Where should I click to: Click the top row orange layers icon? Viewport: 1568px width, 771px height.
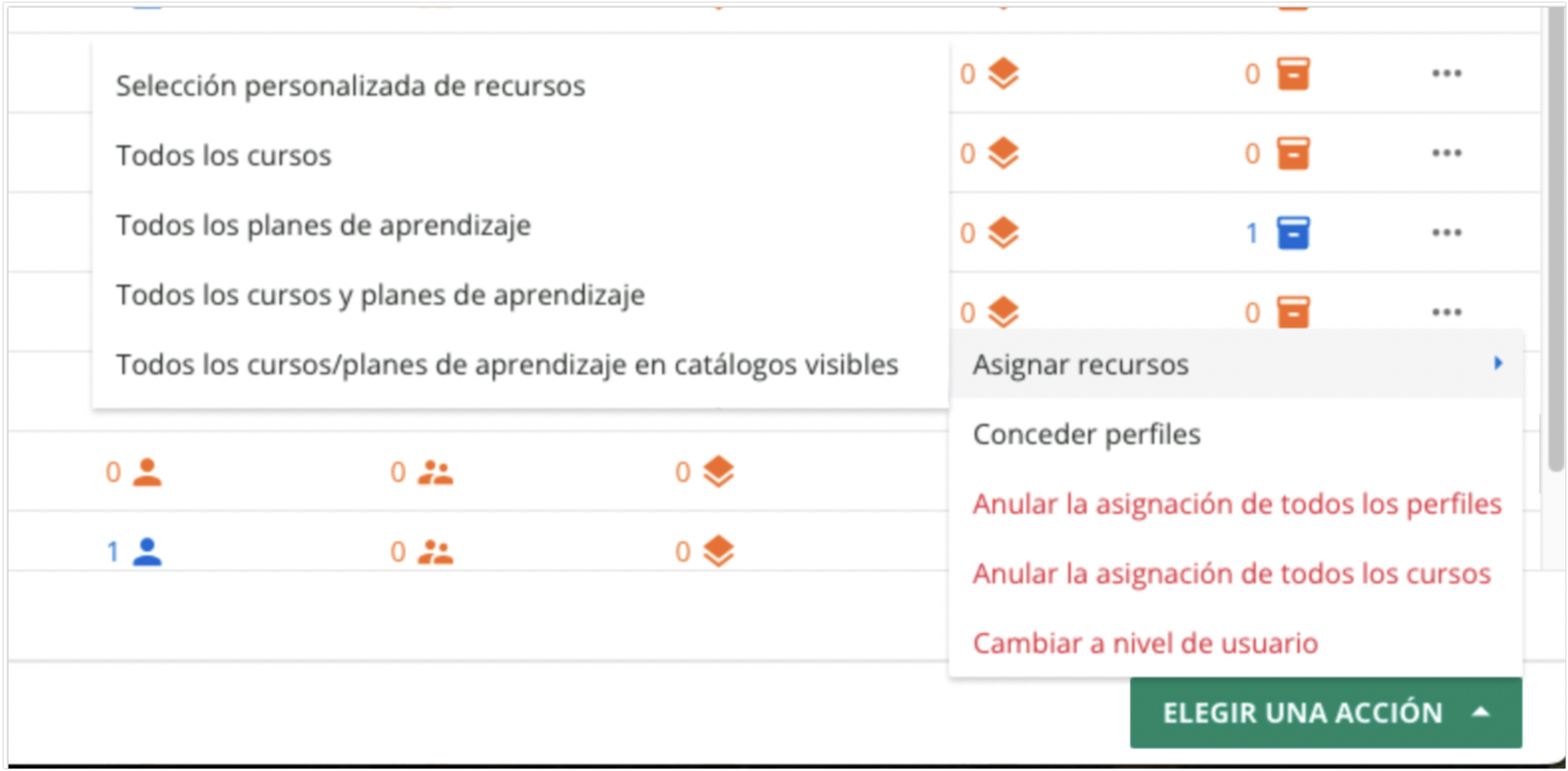(1003, 74)
